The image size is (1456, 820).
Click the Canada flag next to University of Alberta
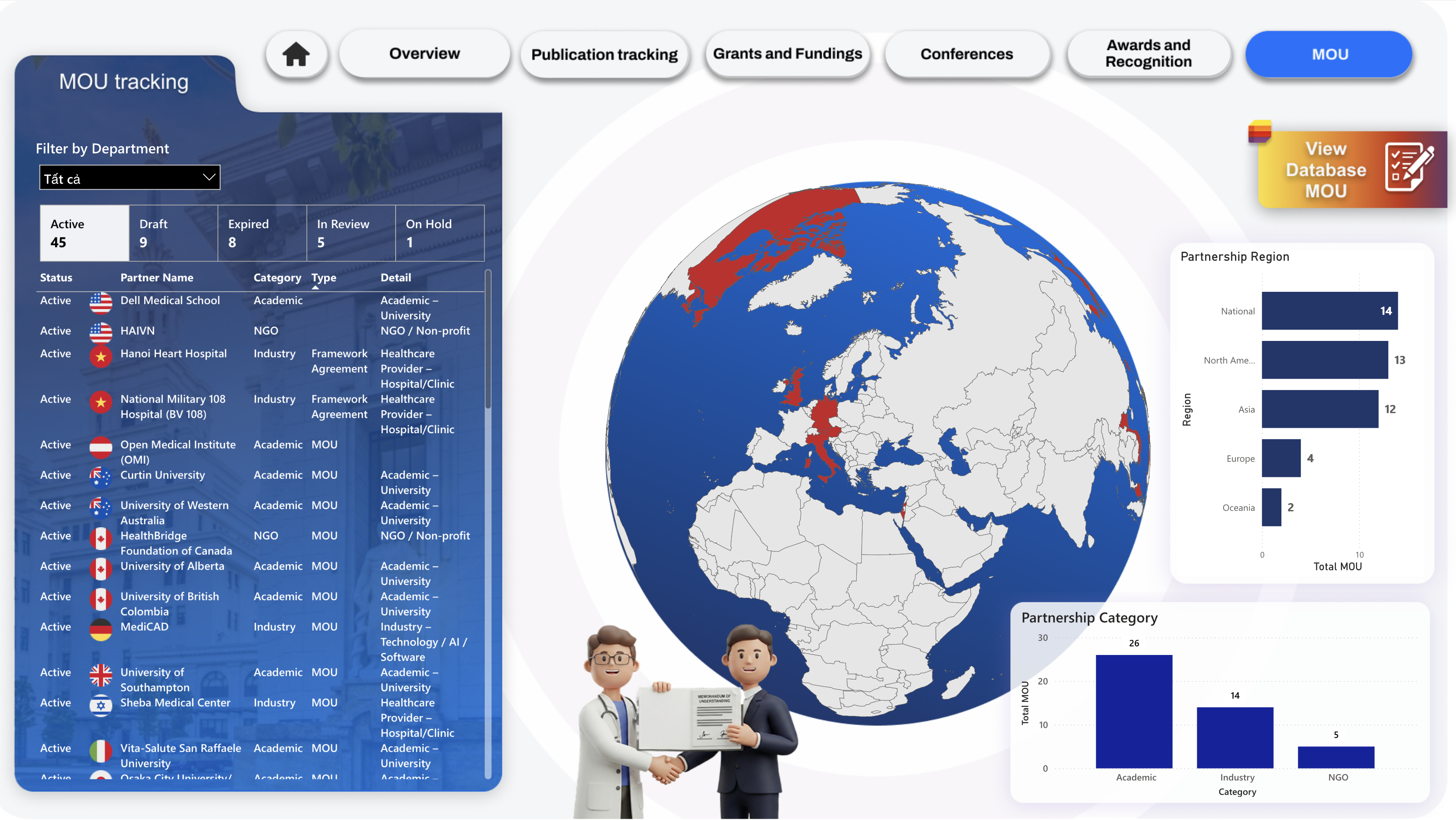(x=100, y=569)
